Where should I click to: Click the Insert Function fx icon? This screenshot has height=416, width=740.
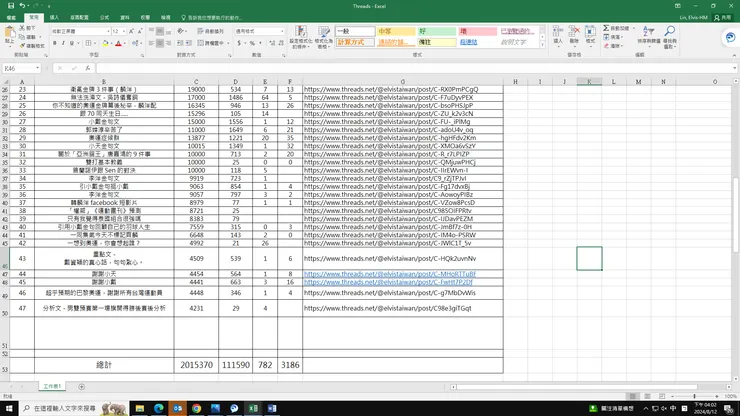point(88,68)
